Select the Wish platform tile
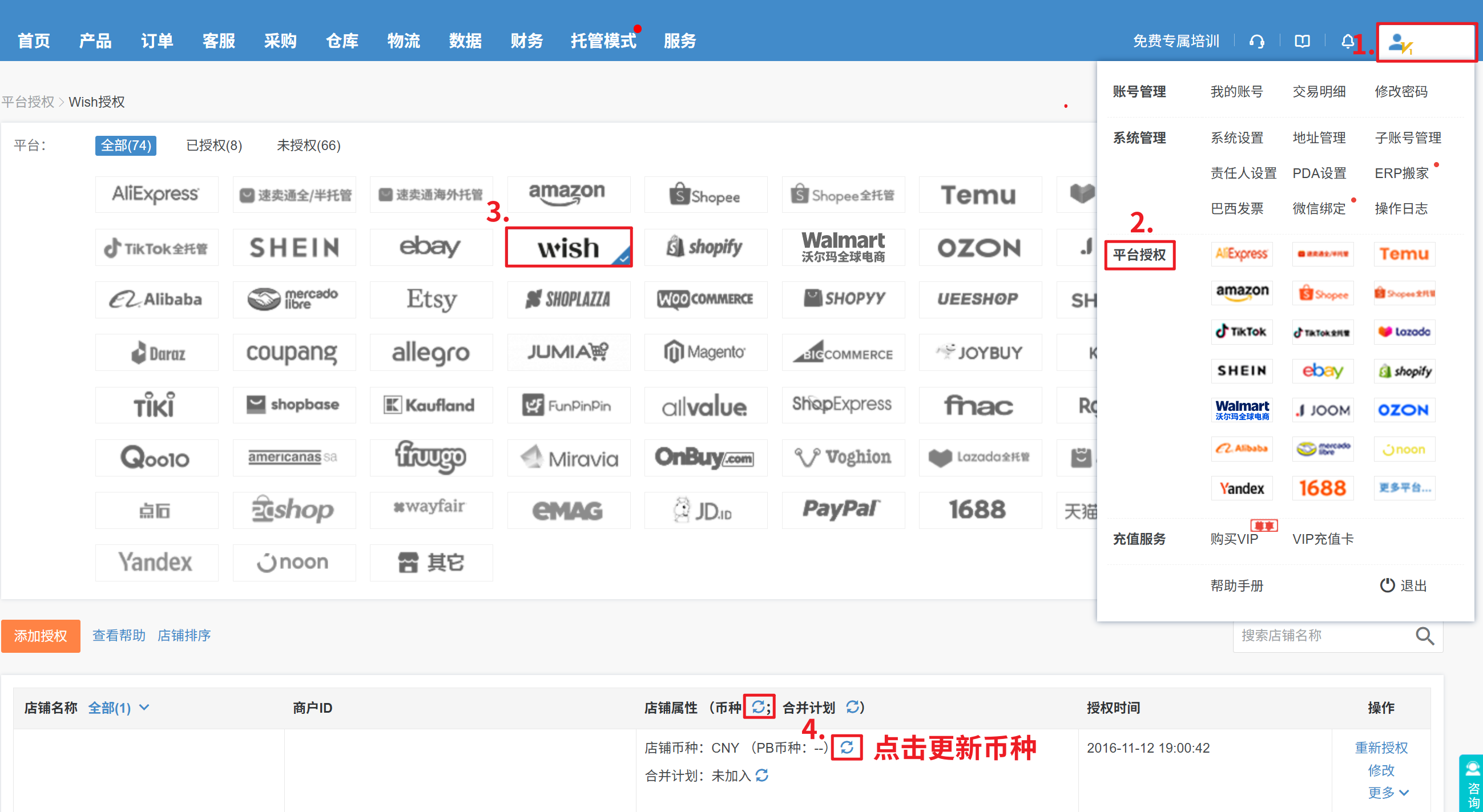The image size is (1483, 812). [568, 248]
